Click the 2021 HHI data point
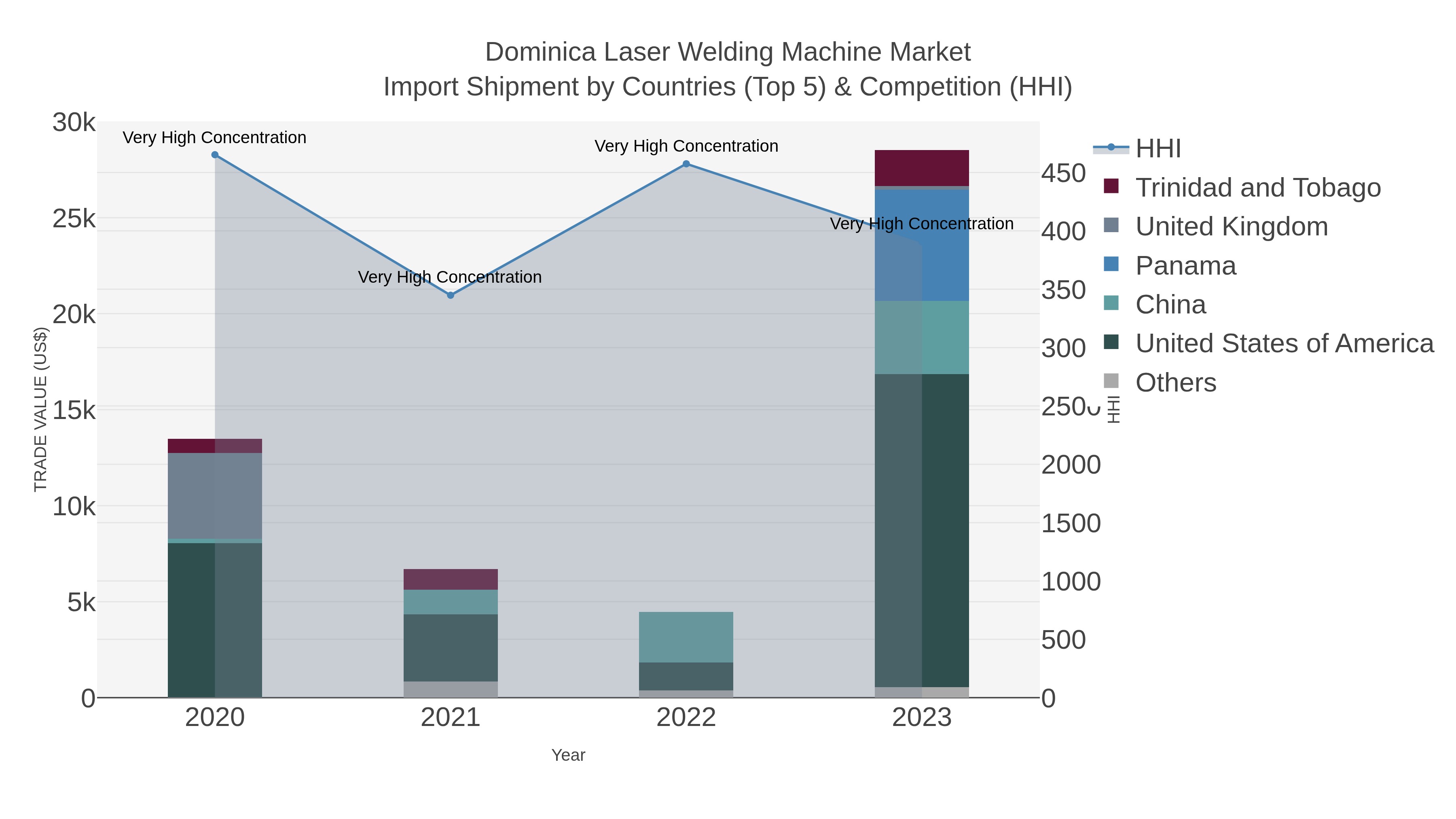 click(x=451, y=295)
